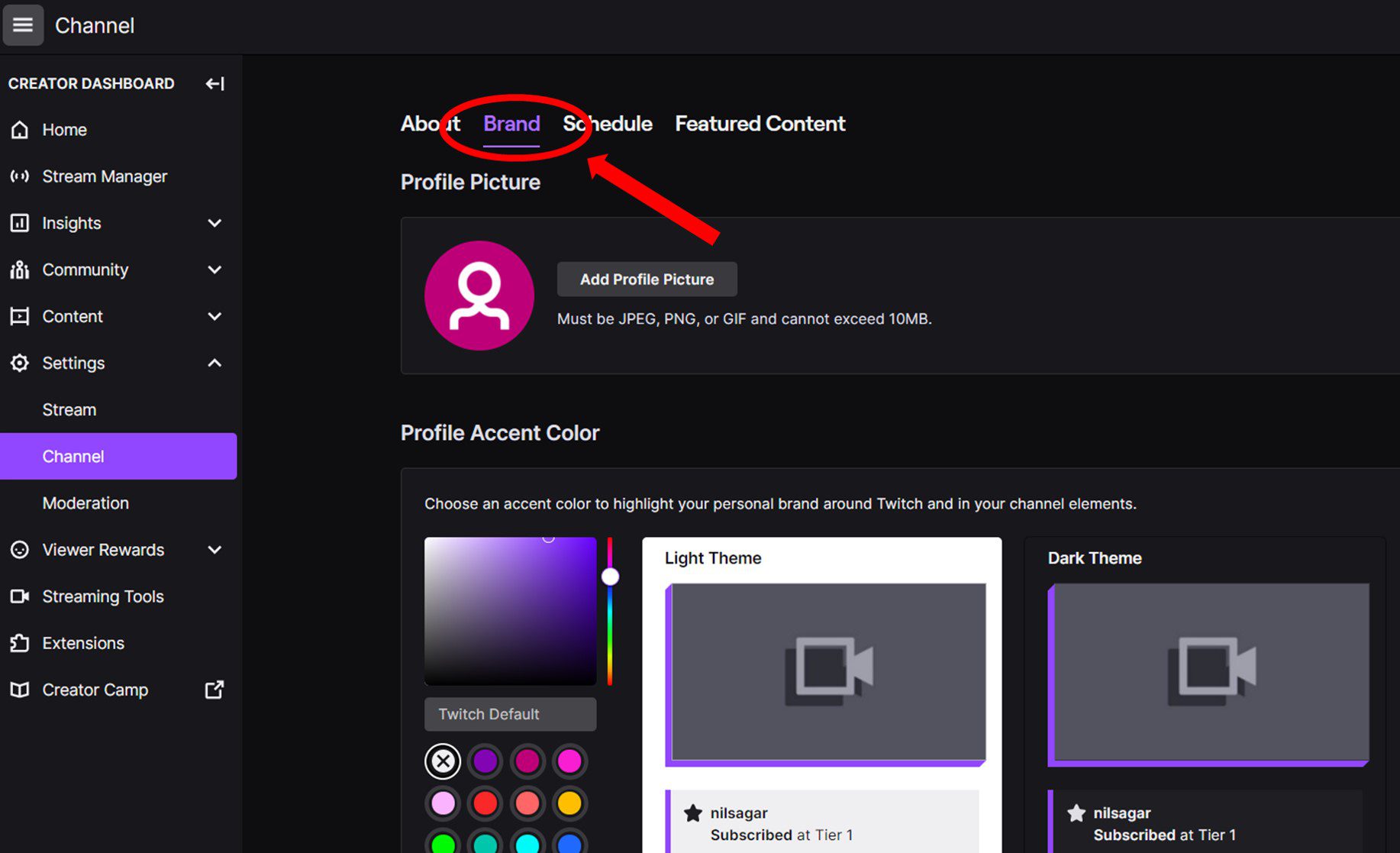Open the Featured Content tab
Image resolution: width=1400 pixels, height=853 pixels.
coord(760,124)
